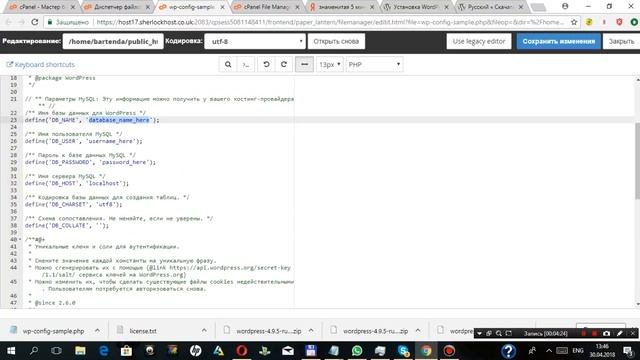The width and height of the screenshot is (640, 360).
Task: Open the utf-8 encoding dropdown
Action: pyautogui.click(x=255, y=41)
